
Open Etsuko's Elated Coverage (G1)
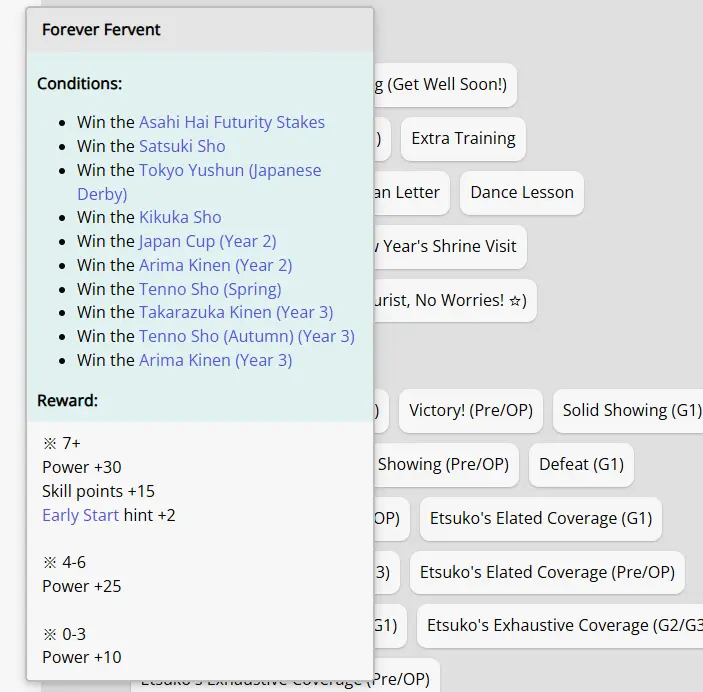540,519
